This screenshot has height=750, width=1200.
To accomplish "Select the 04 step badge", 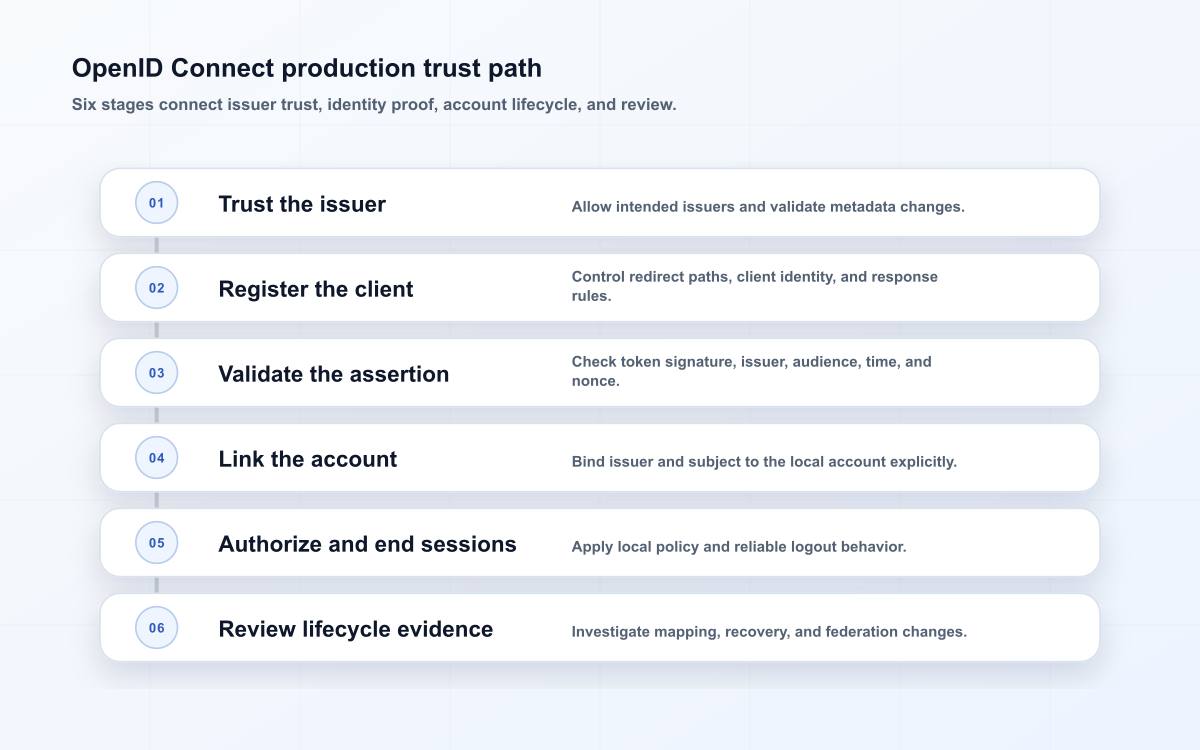I will tap(157, 458).
